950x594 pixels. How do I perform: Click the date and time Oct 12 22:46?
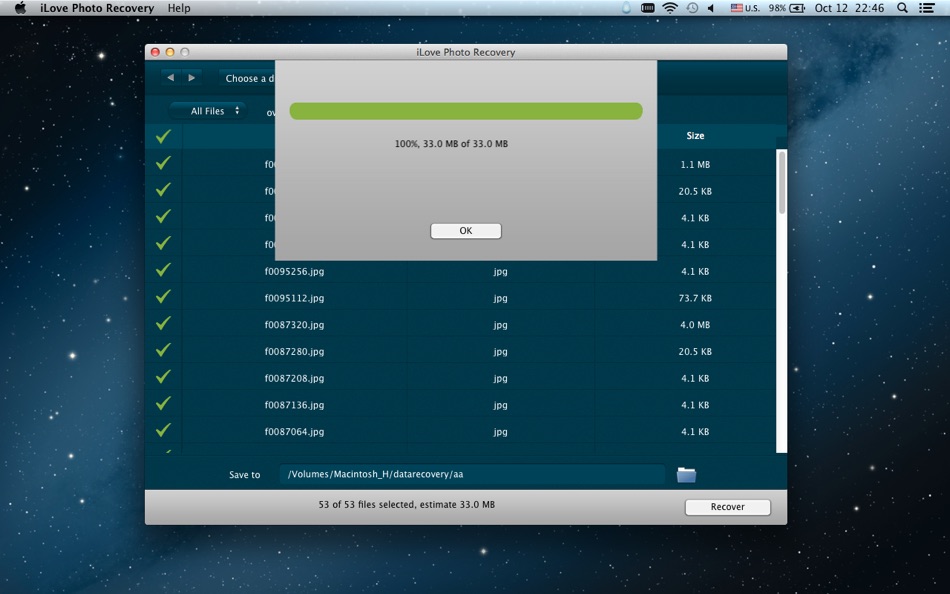click(x=849, y=8)
